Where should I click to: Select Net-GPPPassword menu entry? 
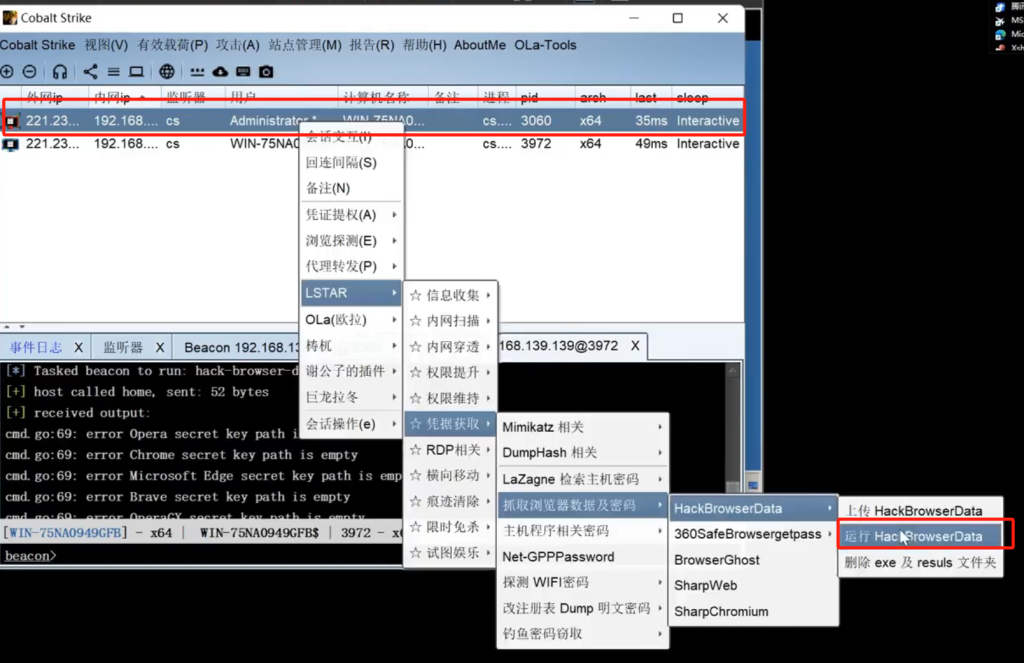(x=583, y=557)
